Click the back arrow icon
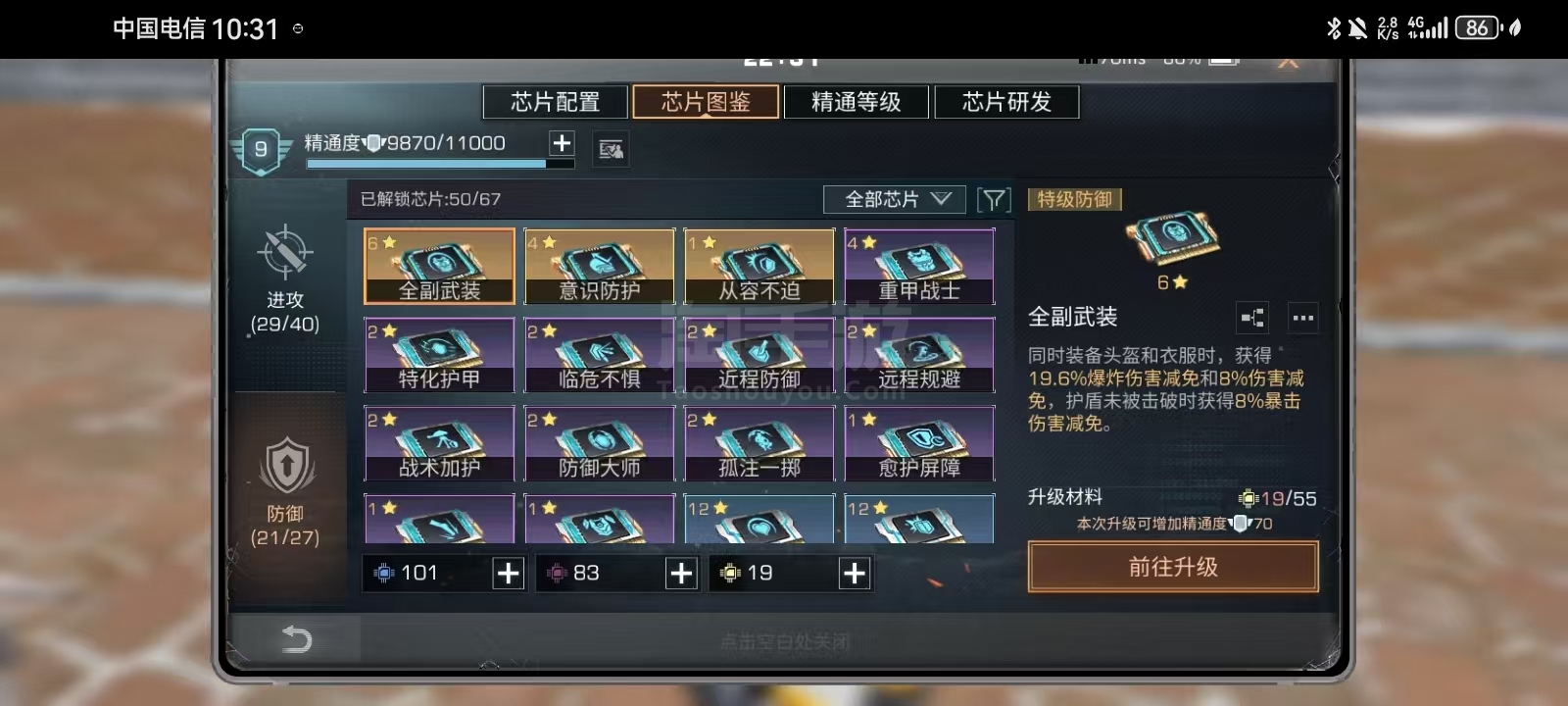 point(296,639)
